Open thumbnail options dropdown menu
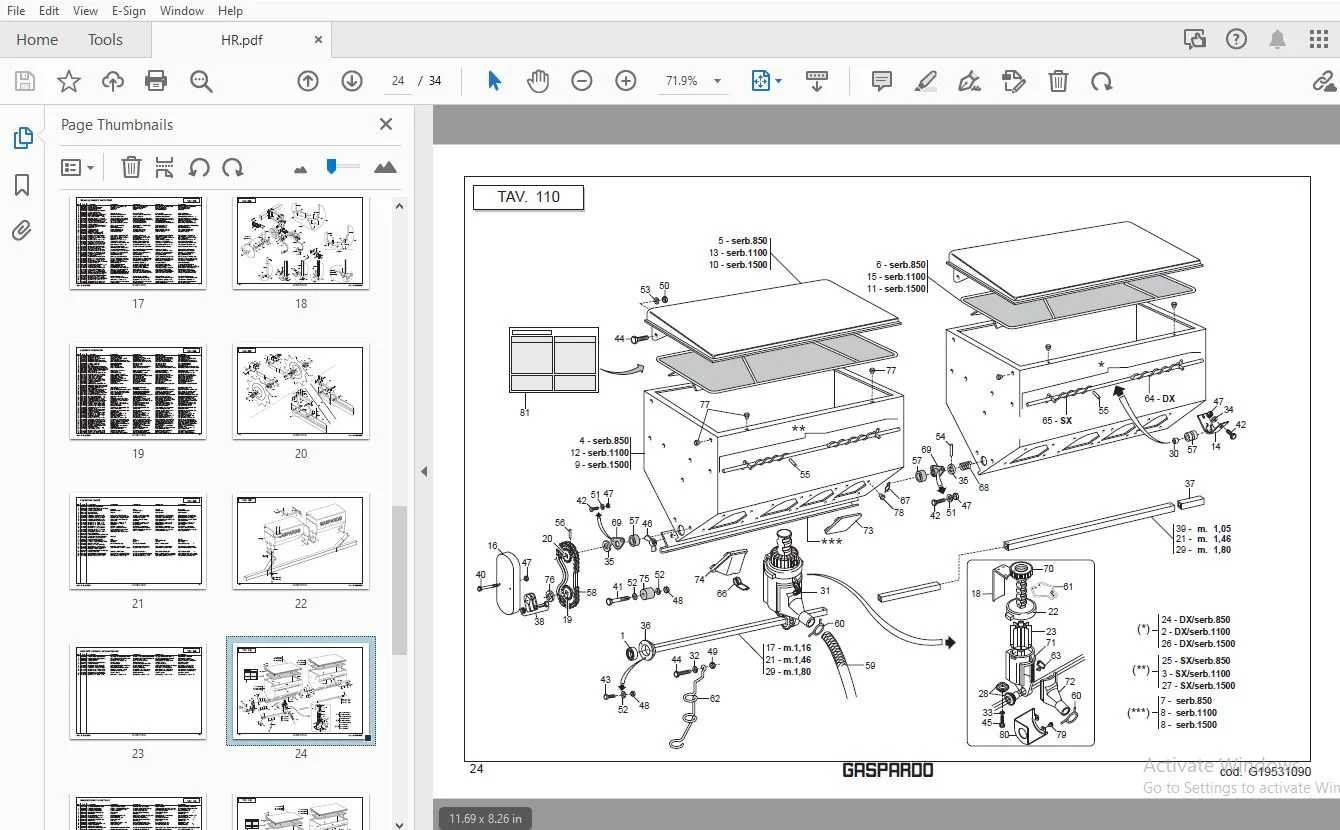Screen dimensions: 1340x830 pyautogui.click(x=78, y=167)
